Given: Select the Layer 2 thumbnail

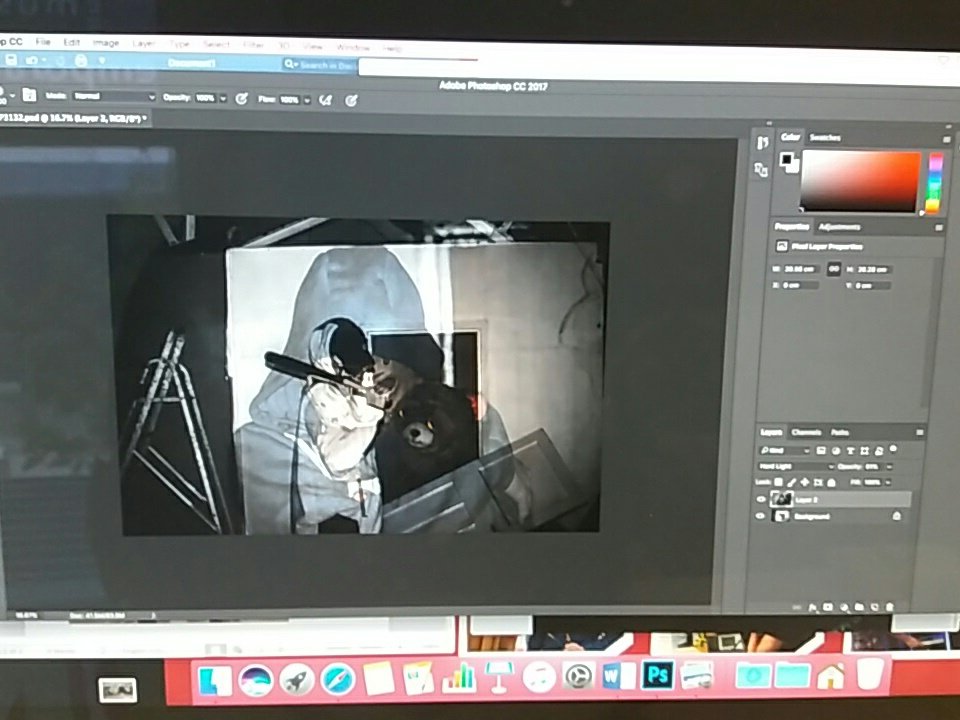Looking at the screenshot, I should (782, 499).
